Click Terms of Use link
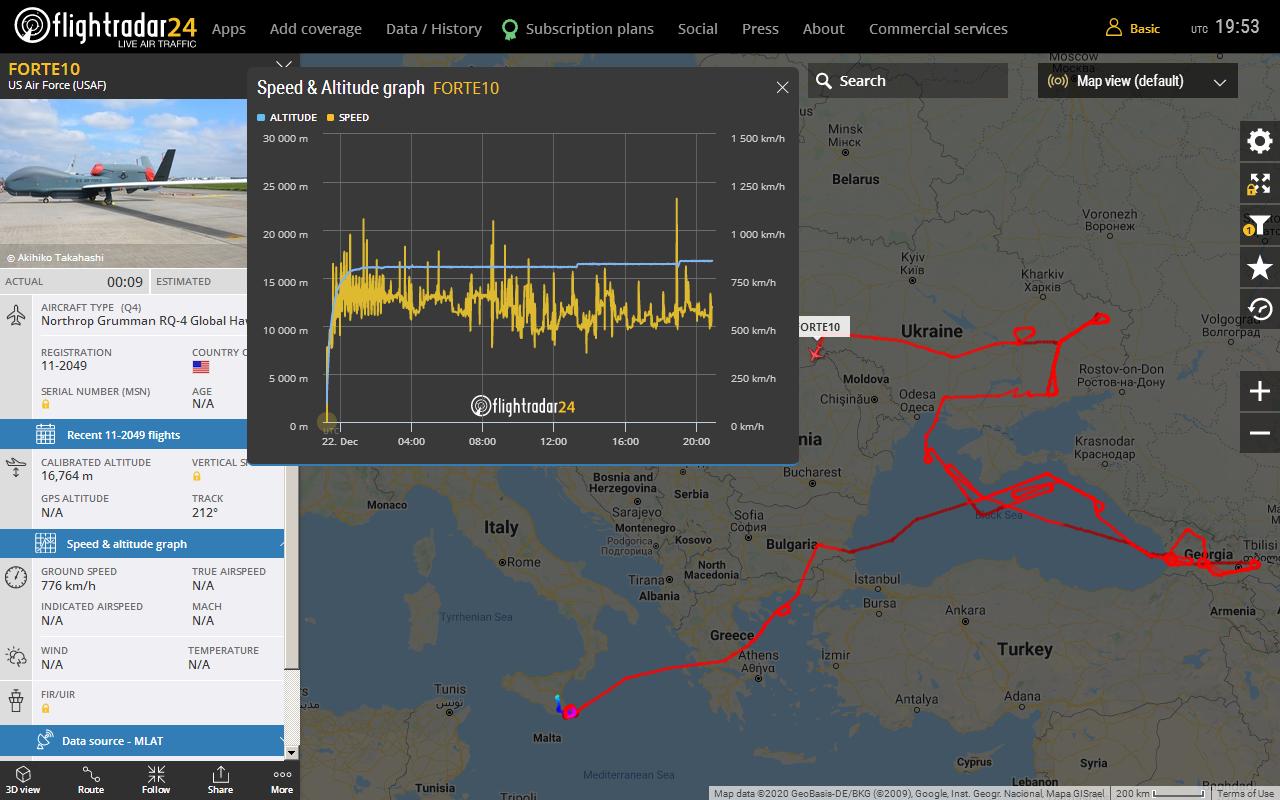 tap(1245, 793)
